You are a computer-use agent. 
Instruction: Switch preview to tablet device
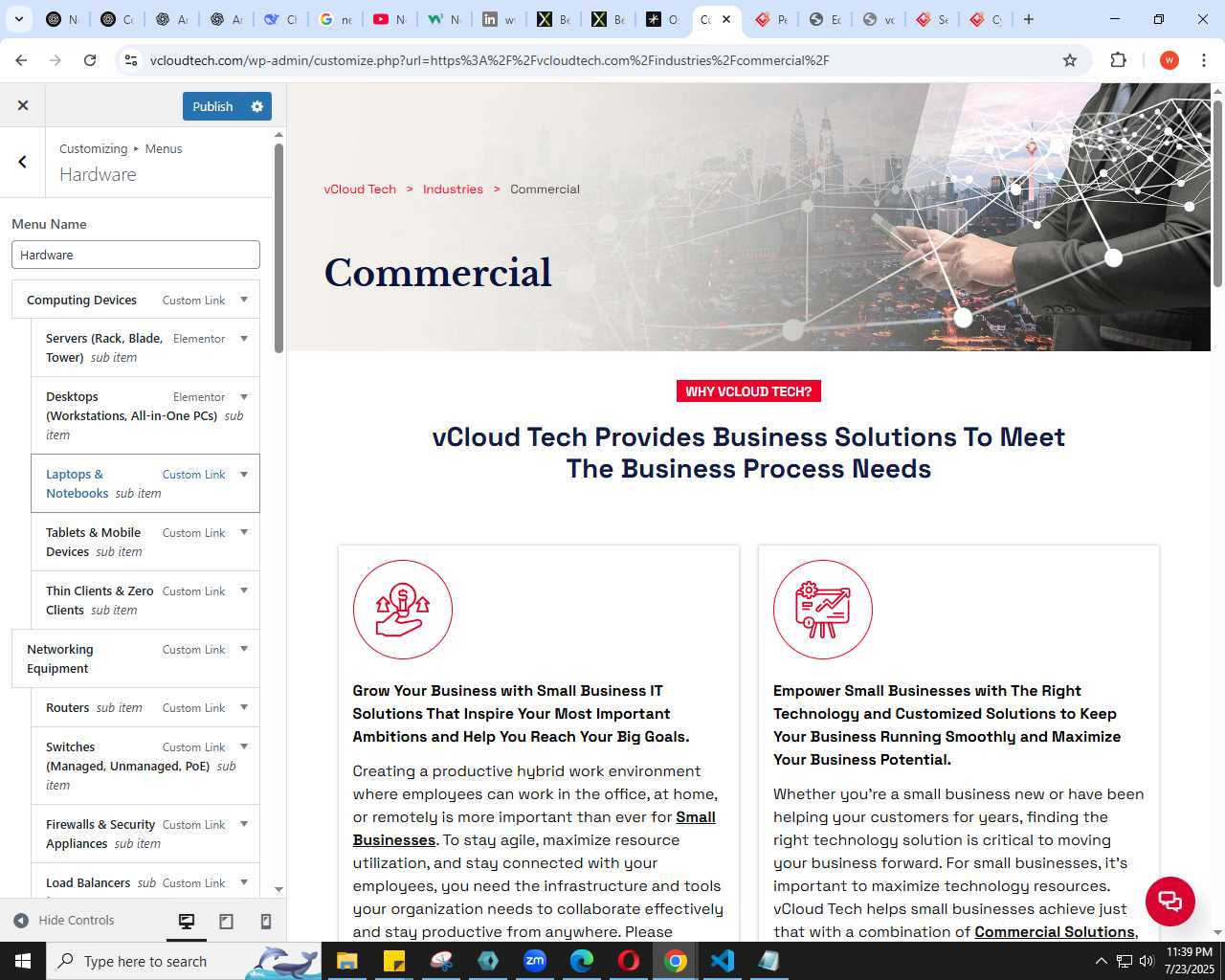[227, 921]
